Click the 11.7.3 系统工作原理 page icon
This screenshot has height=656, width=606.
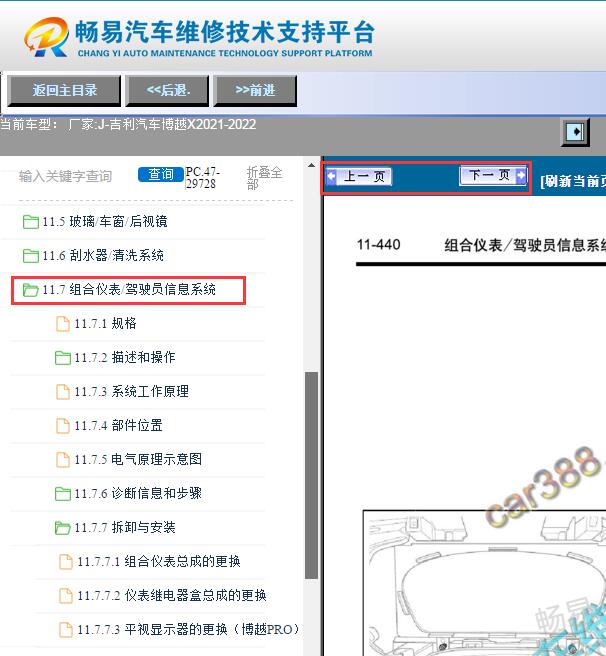63,392
